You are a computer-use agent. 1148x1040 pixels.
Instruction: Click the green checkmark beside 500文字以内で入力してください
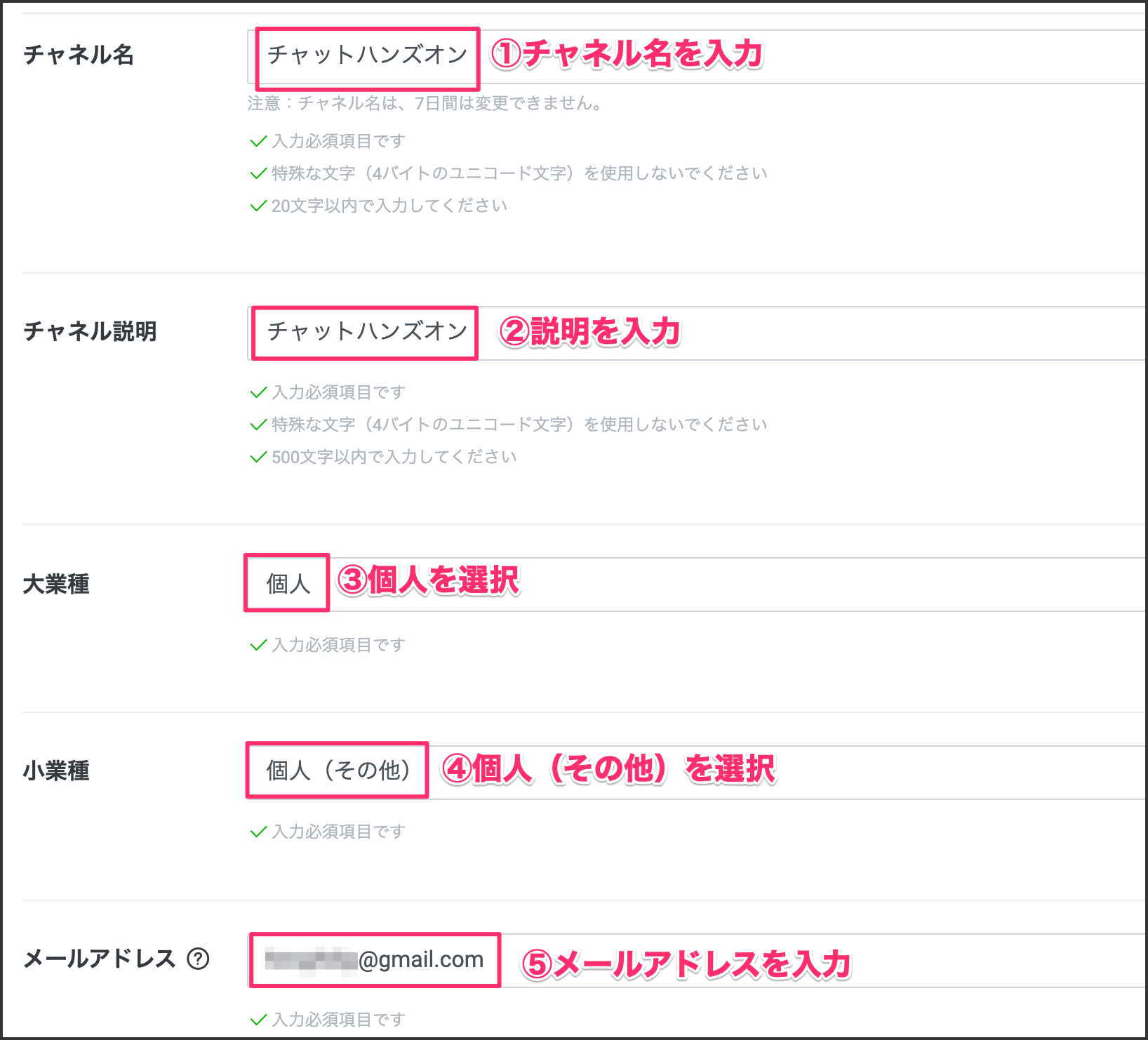tap(258, 457)
